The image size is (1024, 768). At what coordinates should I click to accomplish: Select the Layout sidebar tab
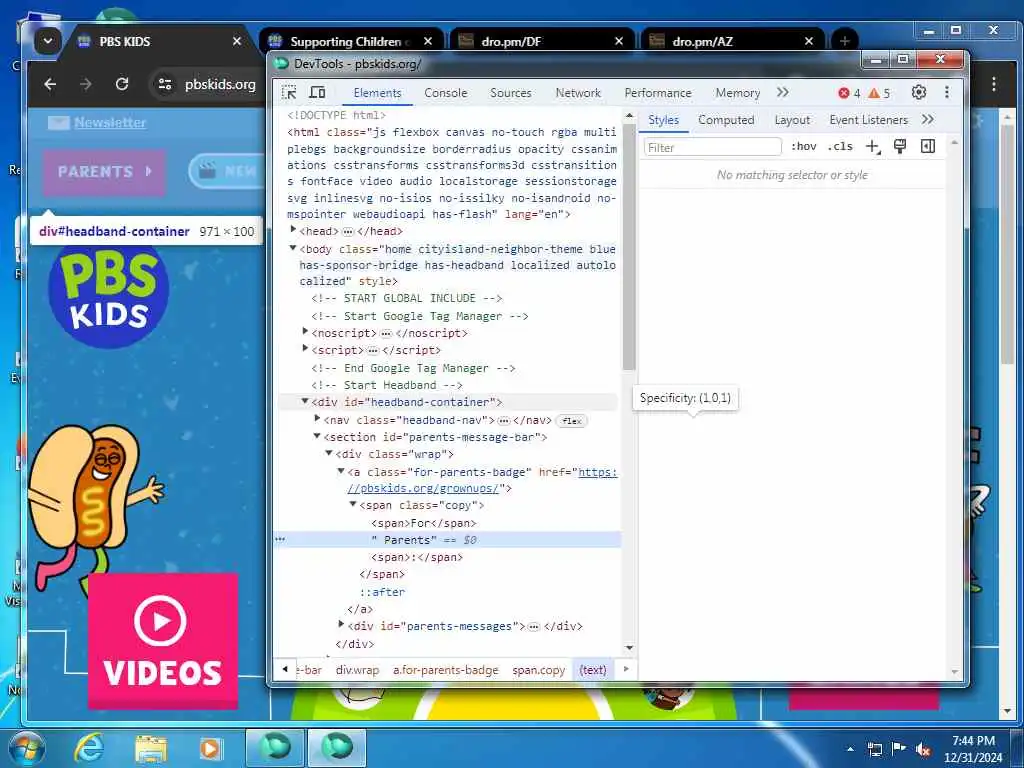pos(792,120)
